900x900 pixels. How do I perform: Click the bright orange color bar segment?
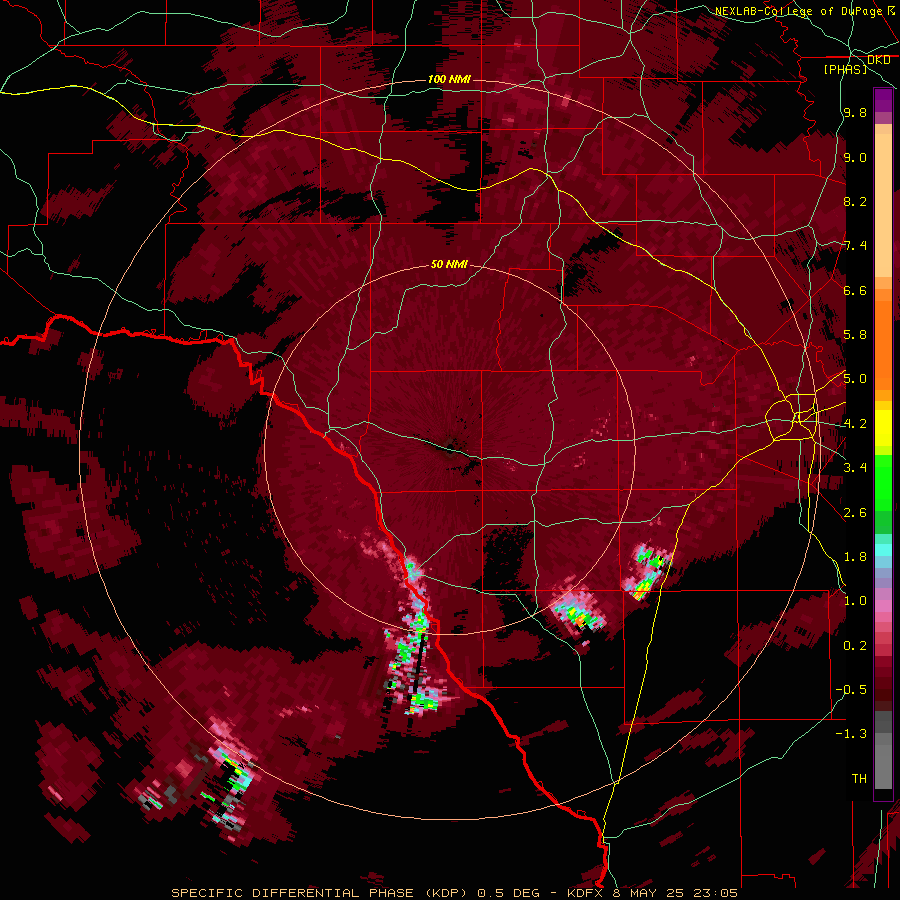click(x=883, y=344)
